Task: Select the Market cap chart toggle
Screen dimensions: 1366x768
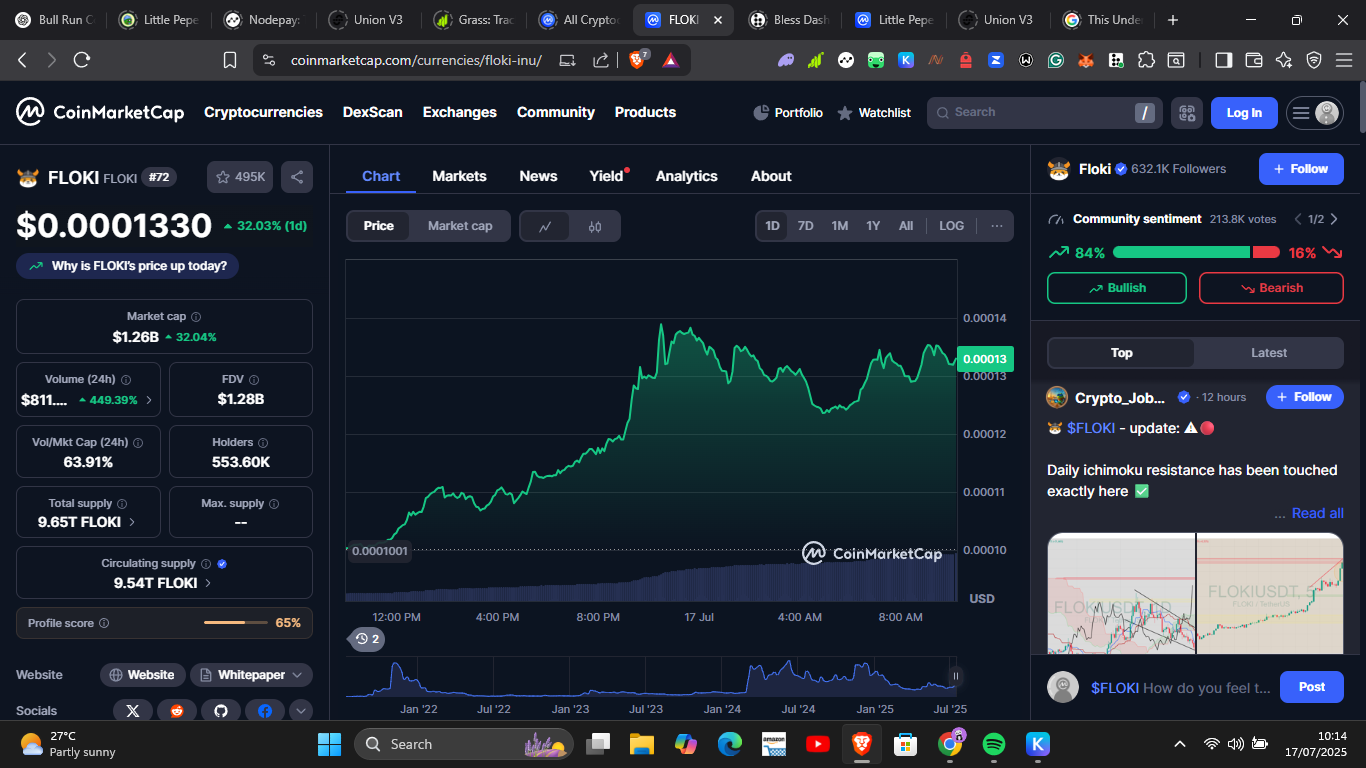Action: click(460, 226)
